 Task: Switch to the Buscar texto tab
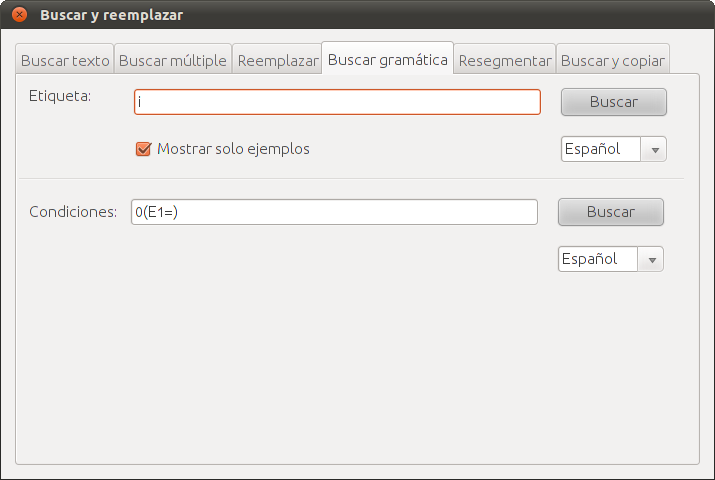click(x=65, y=60)
